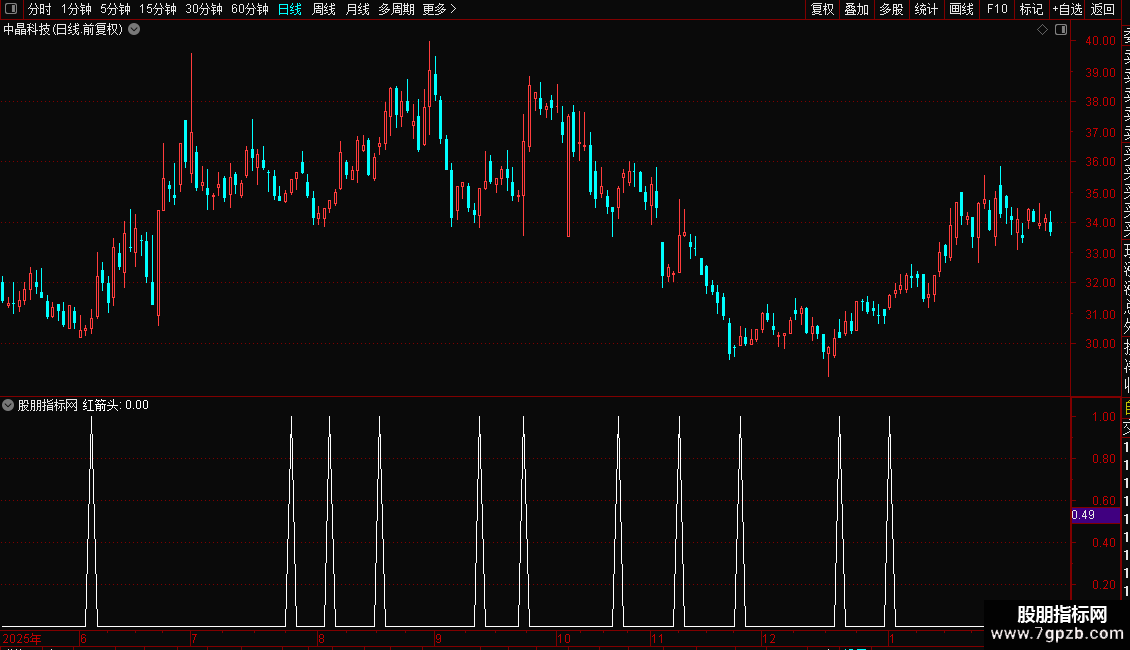Open F10 company information
1130x650 pixels.
(x=997, y=9)
